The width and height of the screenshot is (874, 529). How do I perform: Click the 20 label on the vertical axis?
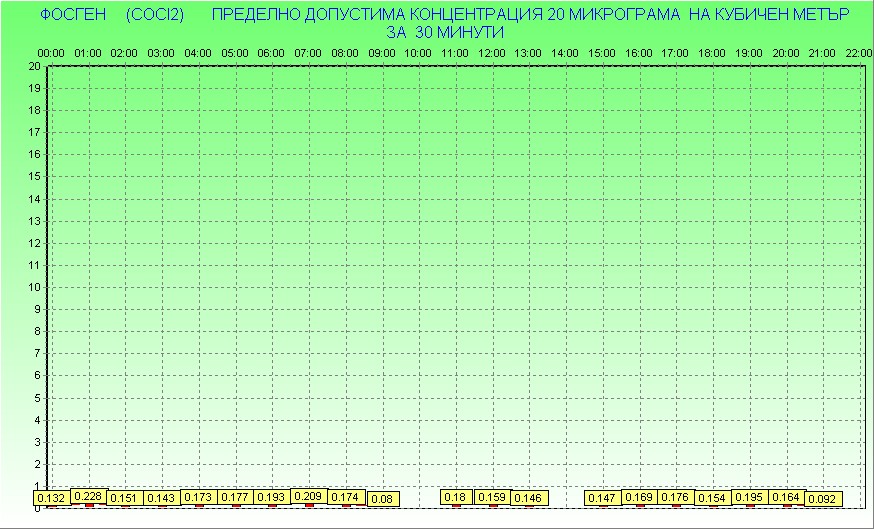tap(35, 66)
